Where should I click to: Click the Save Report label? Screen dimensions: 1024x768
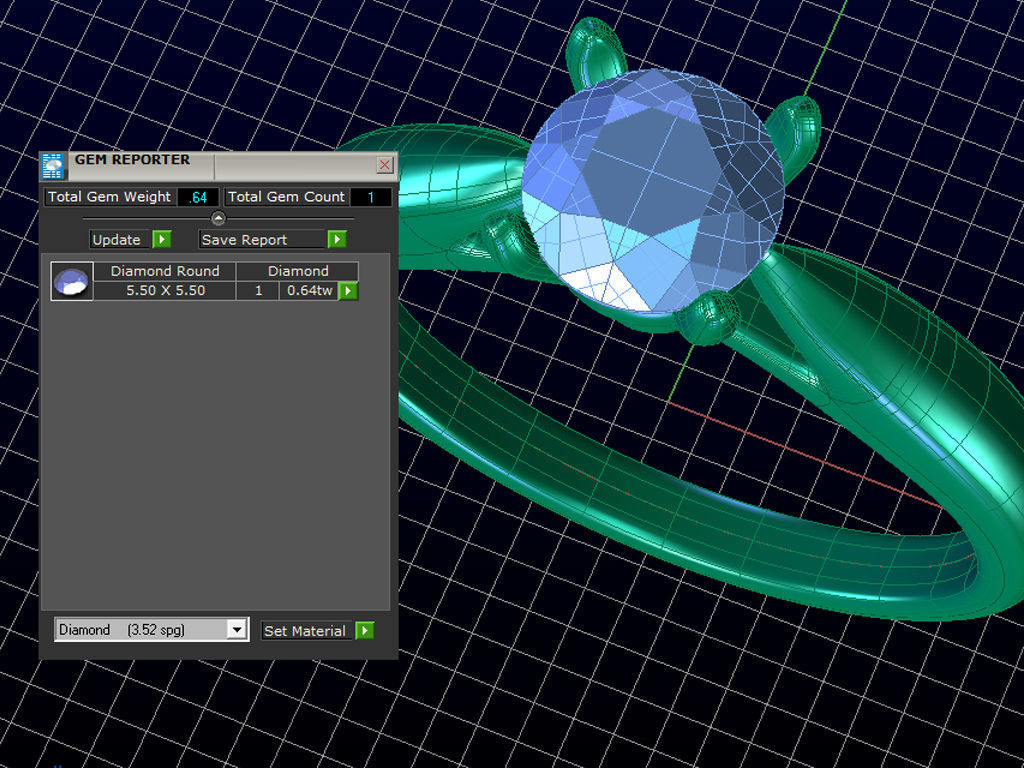tap(263, 240)
